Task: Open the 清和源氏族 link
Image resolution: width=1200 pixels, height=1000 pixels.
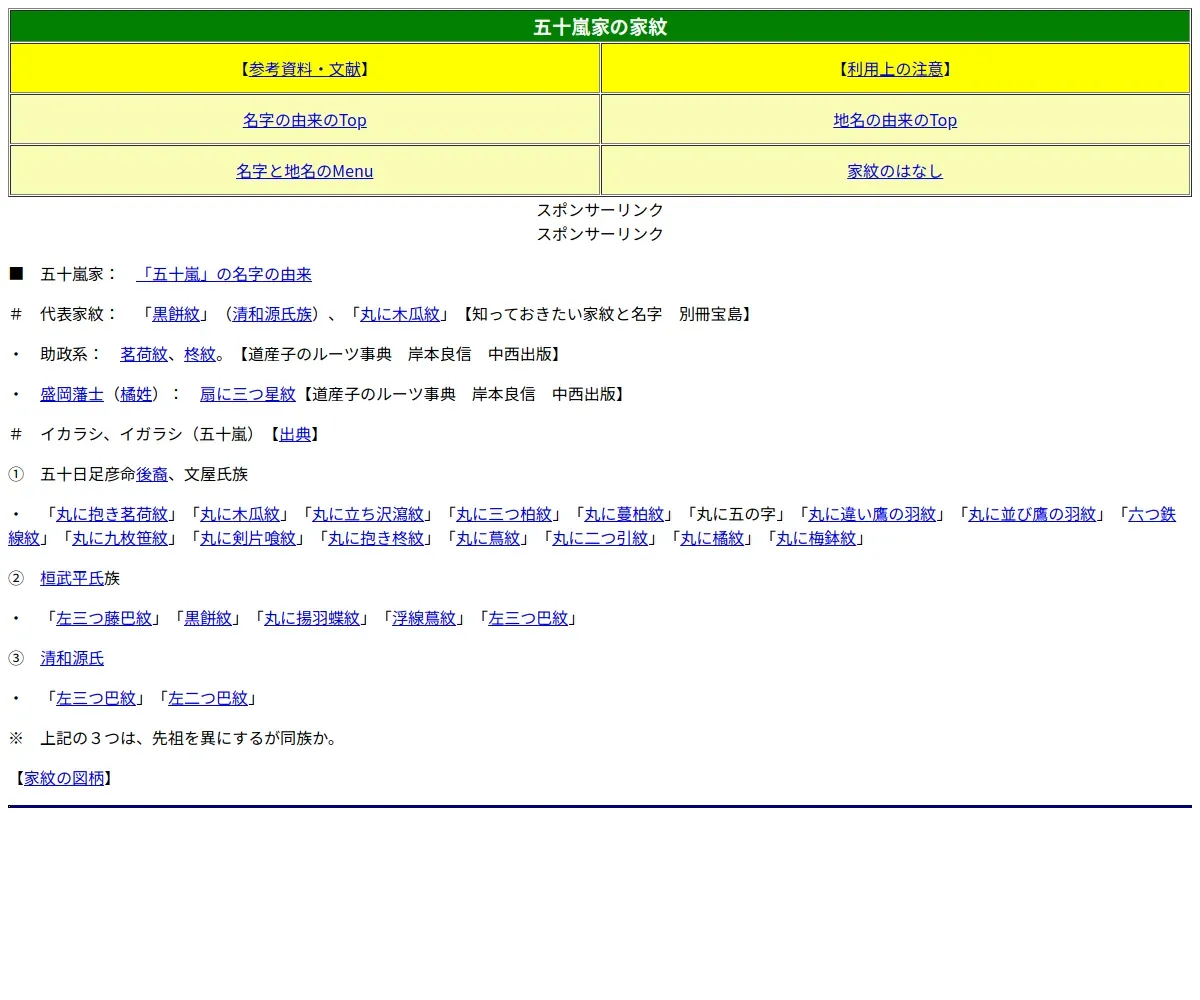Action: pos(272,314)
